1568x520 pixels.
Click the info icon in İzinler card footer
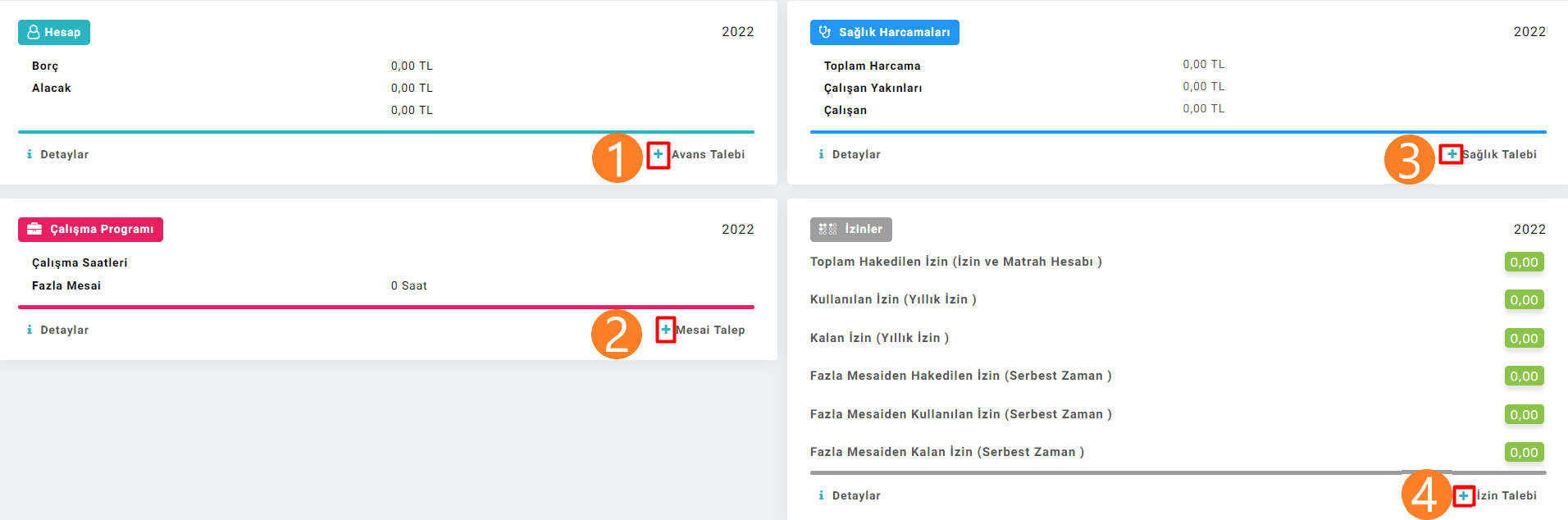[821, 495]
